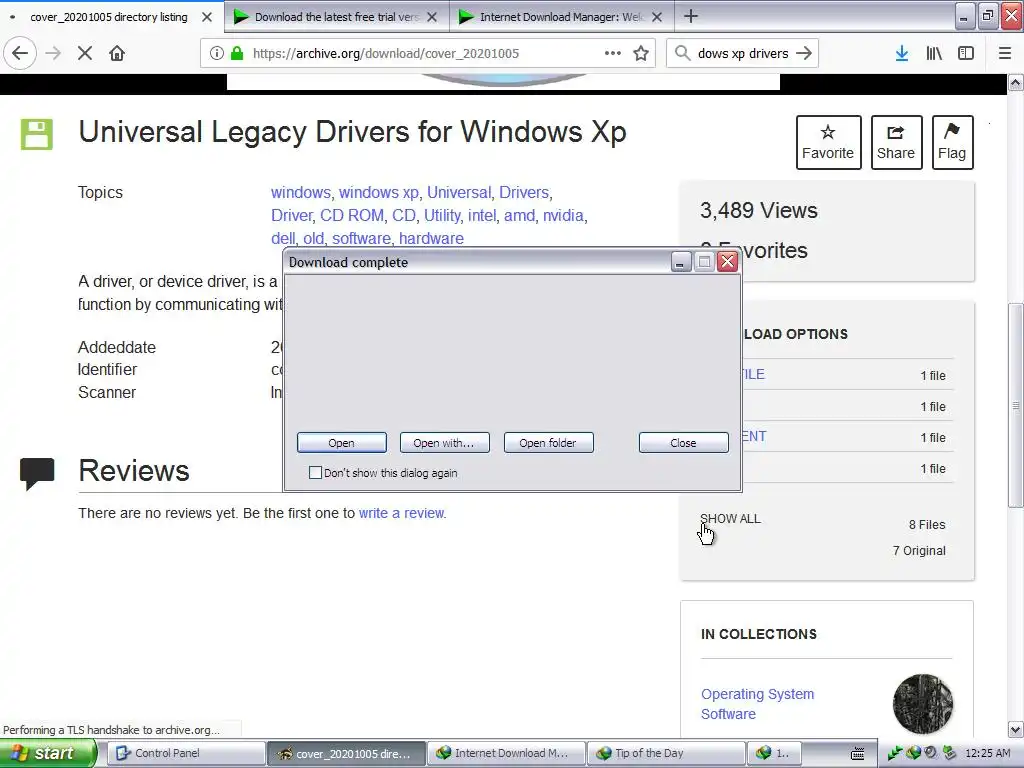
Task: Follow the 'write a review' link
Action: click(x=401, y=513)
